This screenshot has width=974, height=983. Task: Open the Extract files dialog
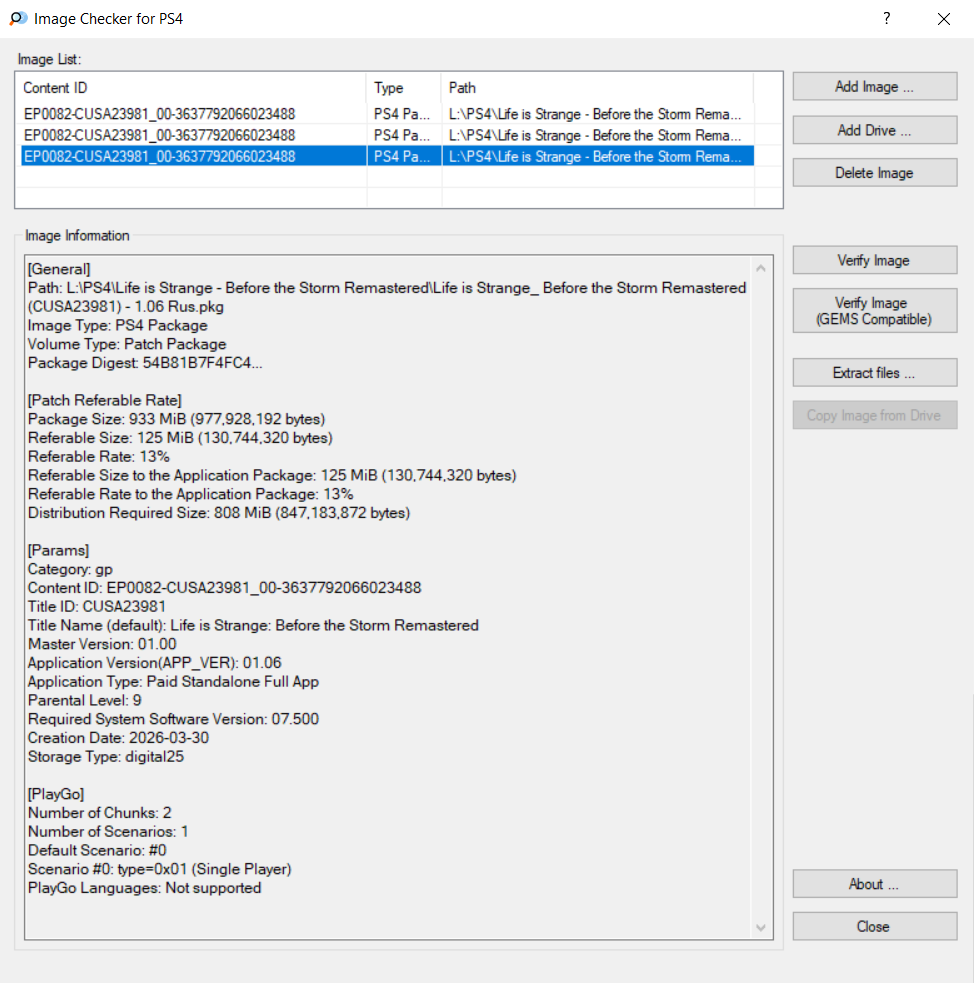click(874, 373)
